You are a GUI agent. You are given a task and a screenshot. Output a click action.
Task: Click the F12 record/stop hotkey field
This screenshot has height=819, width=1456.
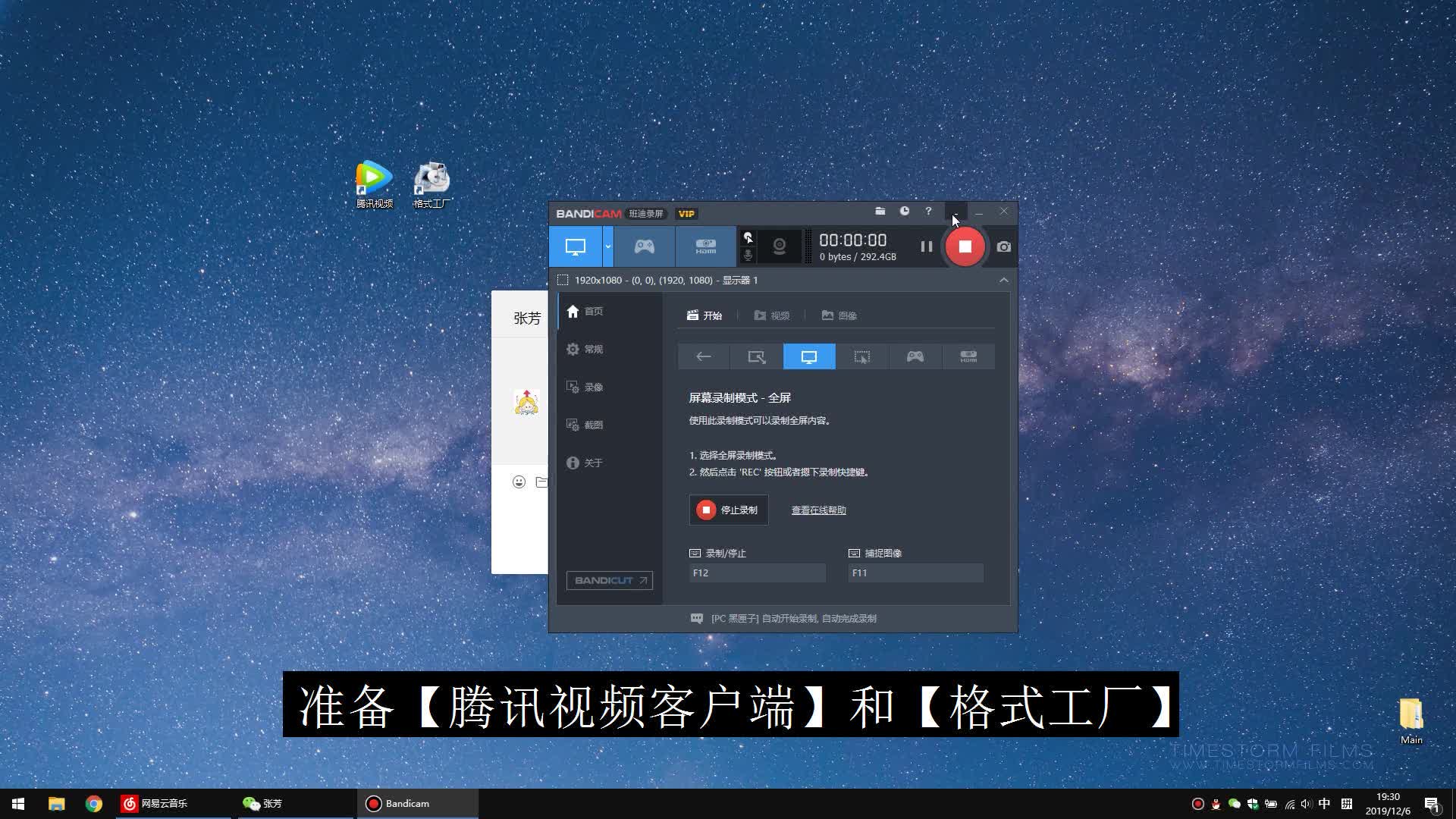coord(758,573)
